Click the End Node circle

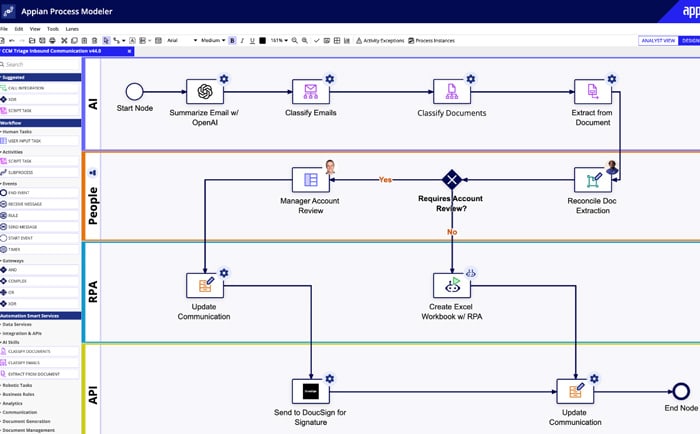click(x=681, y=391)
